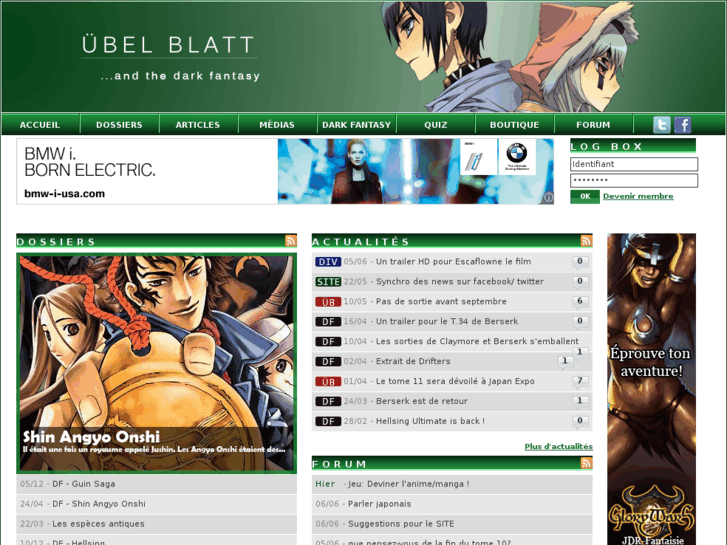Open the BMW i Born Electric banner ad
Image resolution: width=727 pixels, height=545 pixels.
pyautogui.click(x=285, y=171)
